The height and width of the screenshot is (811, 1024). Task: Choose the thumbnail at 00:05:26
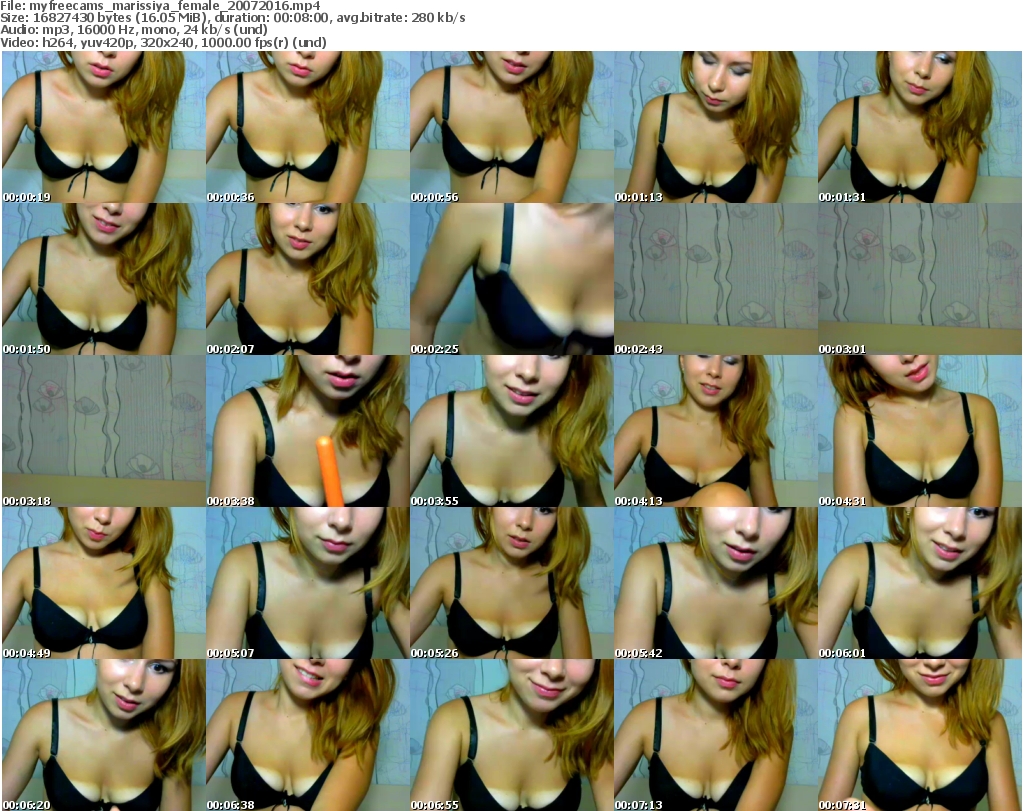click(511, 583)
